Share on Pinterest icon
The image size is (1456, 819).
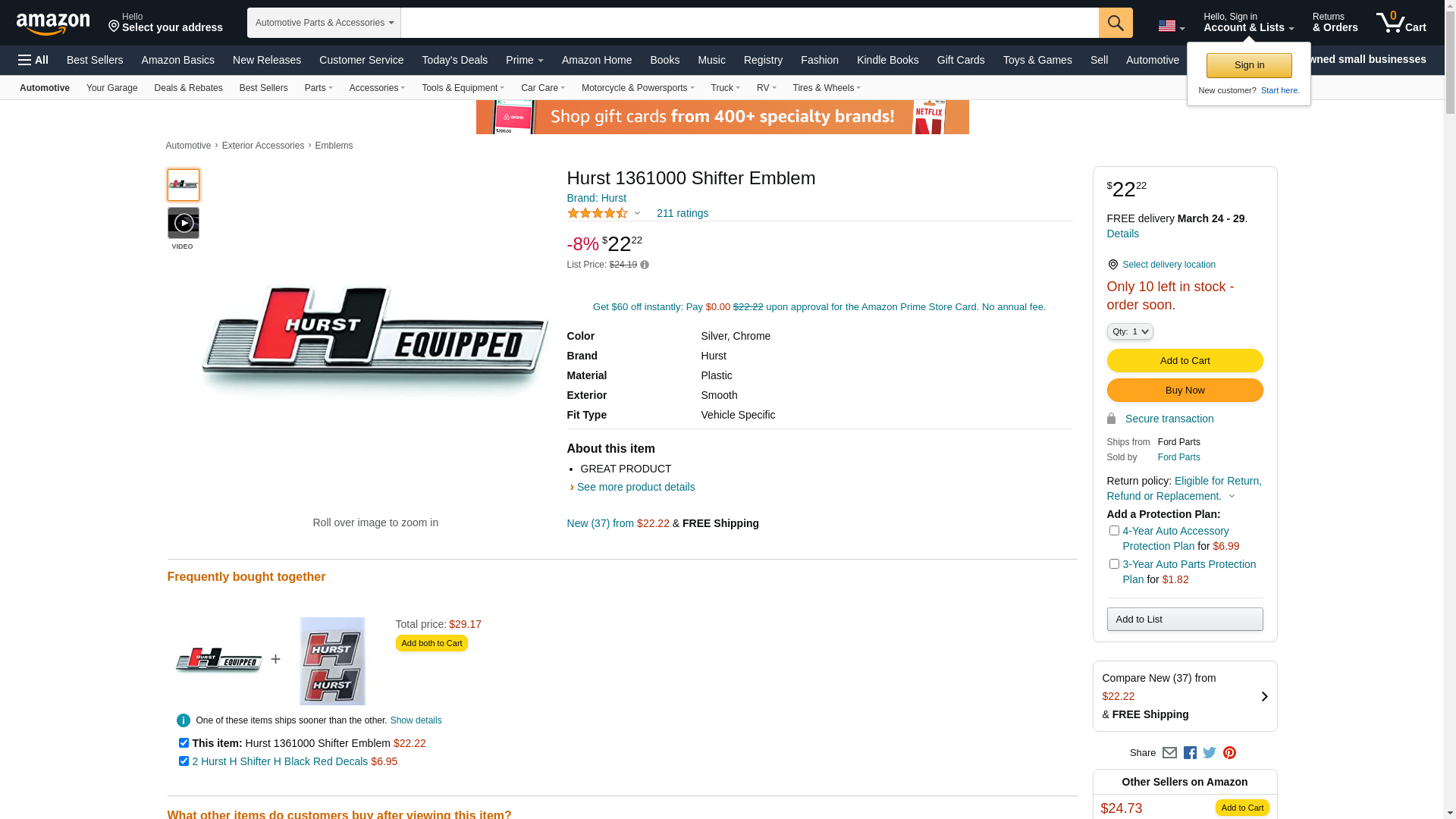coord(1229,753)
